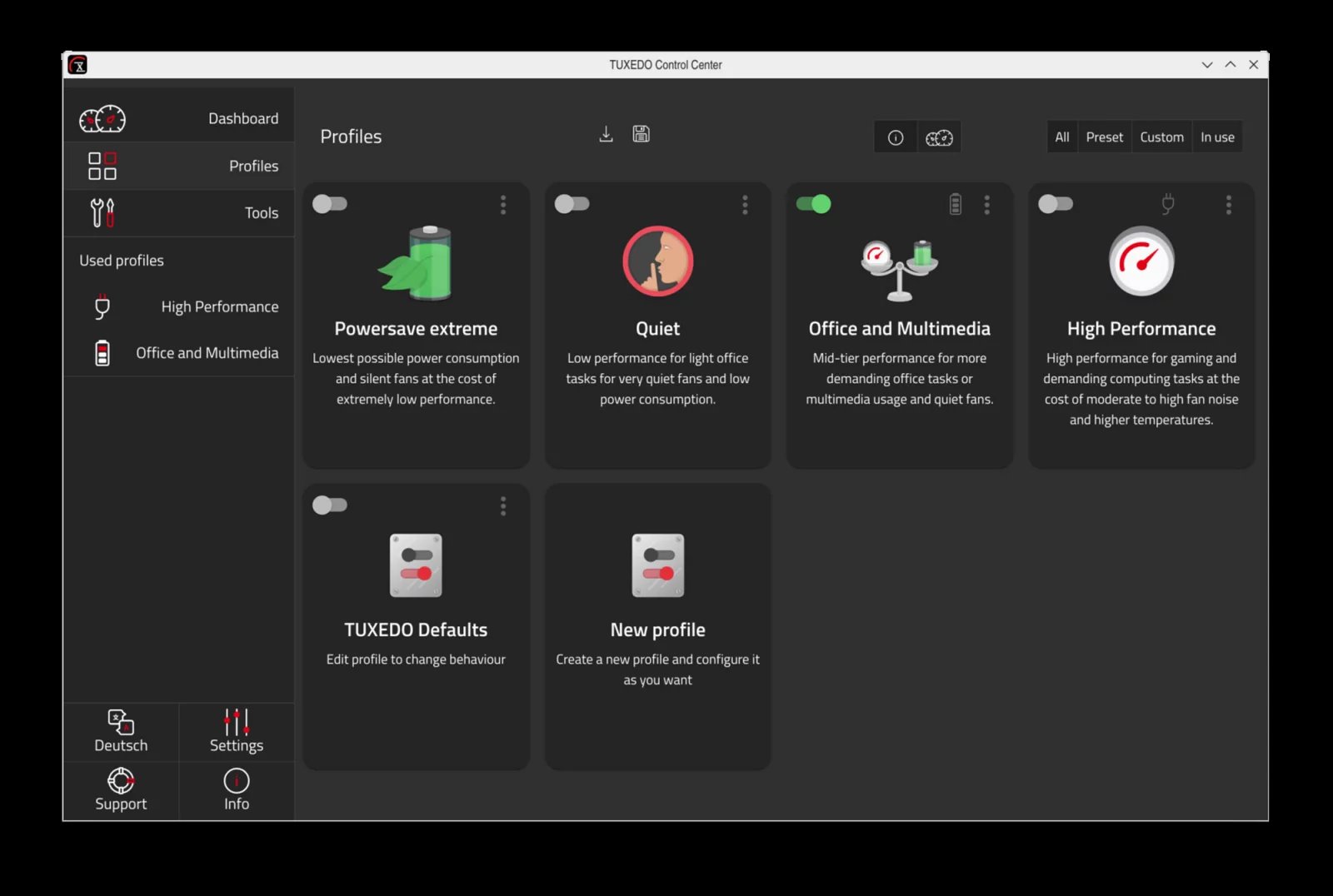The image size is (1333, 896).
Task: Open TUXEDO Defaults three-dot menu
Action: (503, 506)
